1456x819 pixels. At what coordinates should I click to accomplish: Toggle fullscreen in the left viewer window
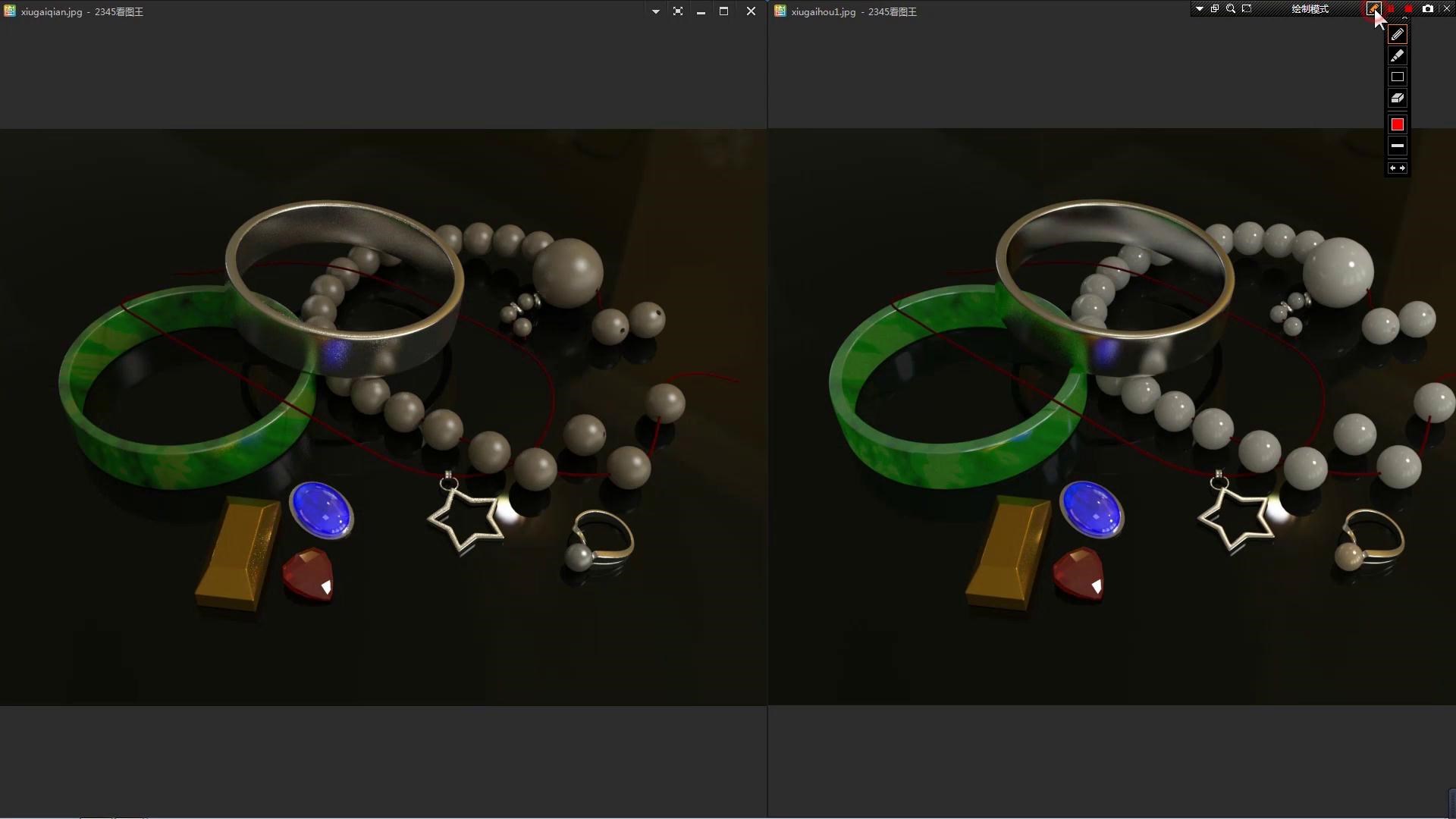click(x=678, y=11)
